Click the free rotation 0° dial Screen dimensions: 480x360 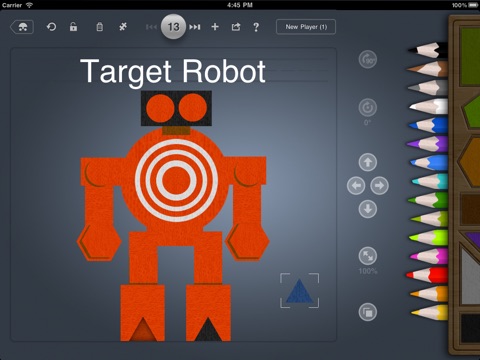coord(368,108)
